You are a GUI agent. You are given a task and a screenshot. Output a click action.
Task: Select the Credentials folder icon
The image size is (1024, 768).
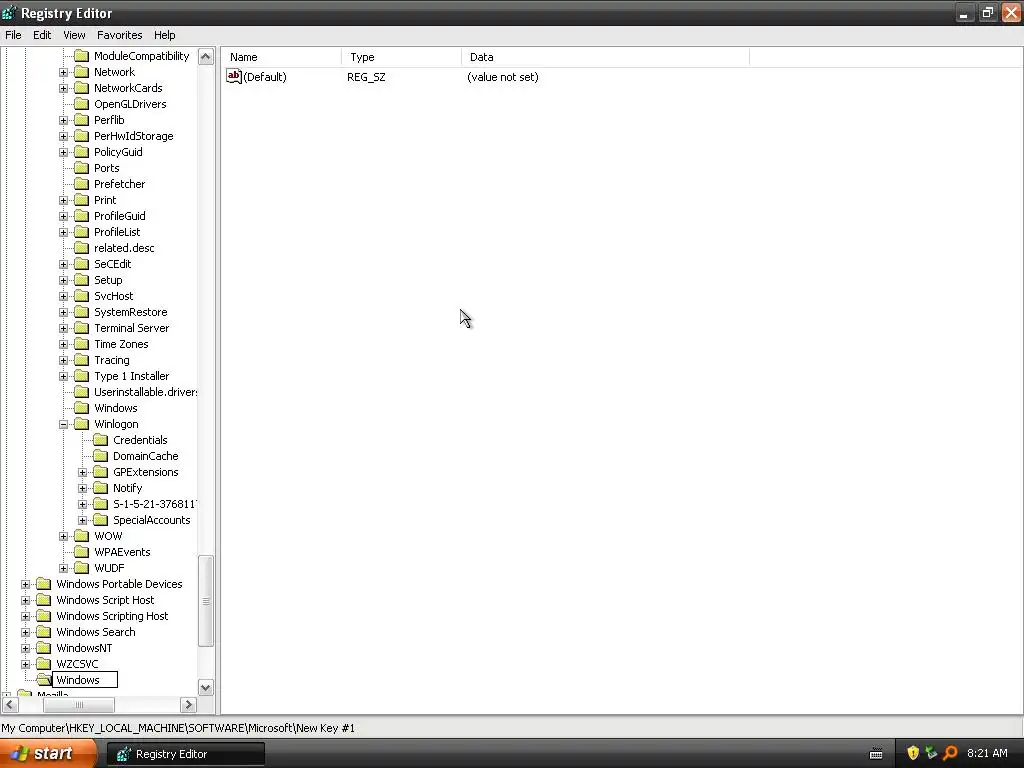tap(101, 440)
